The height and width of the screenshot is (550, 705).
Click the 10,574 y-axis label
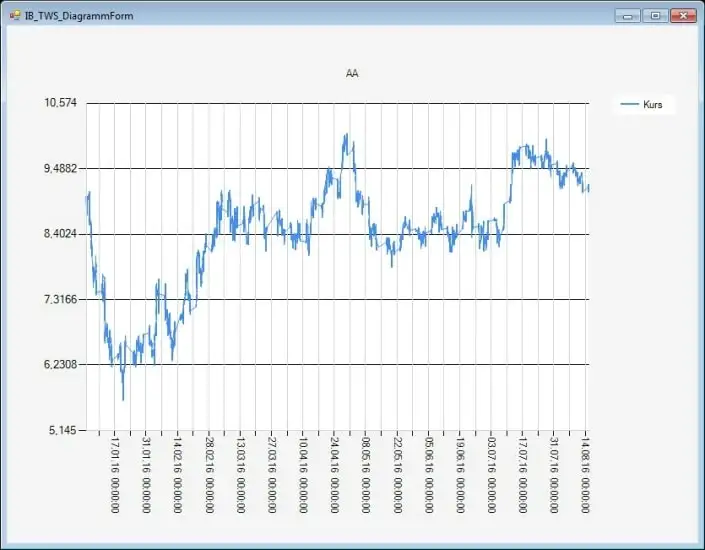tap(60, 103)
